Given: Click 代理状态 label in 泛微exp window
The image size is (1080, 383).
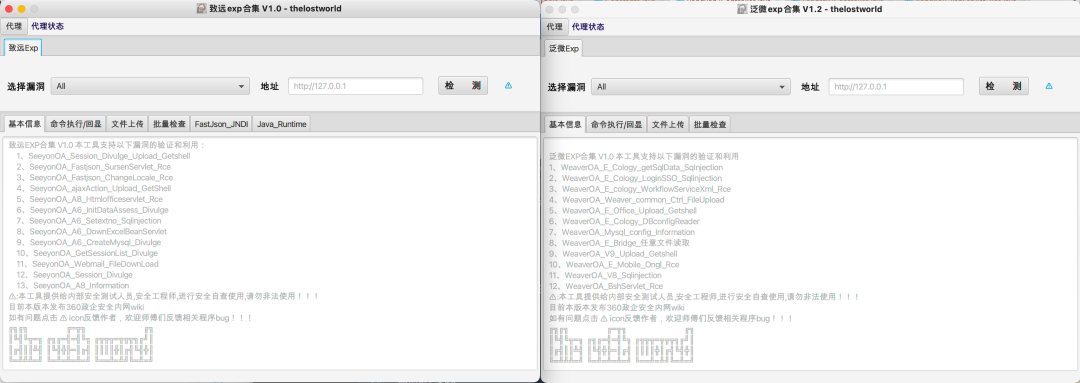Looking at the screenshot, I should 588,27.
